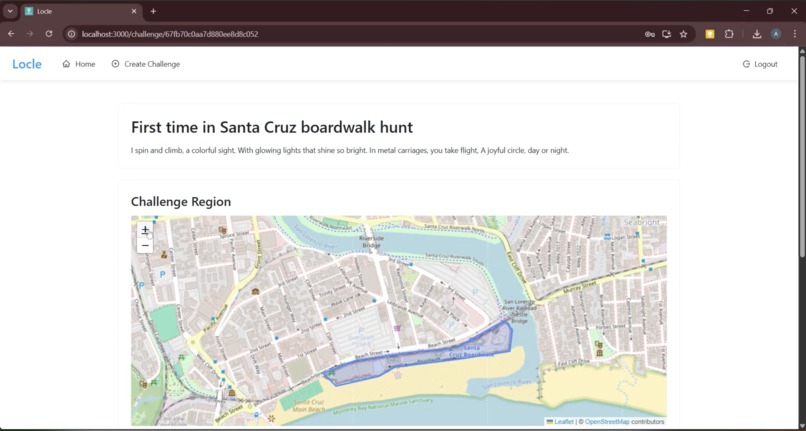Click the Create Challenge plus-circle icon
The width and height of the screenshot is (806, 431).
[x=115, y=64]
